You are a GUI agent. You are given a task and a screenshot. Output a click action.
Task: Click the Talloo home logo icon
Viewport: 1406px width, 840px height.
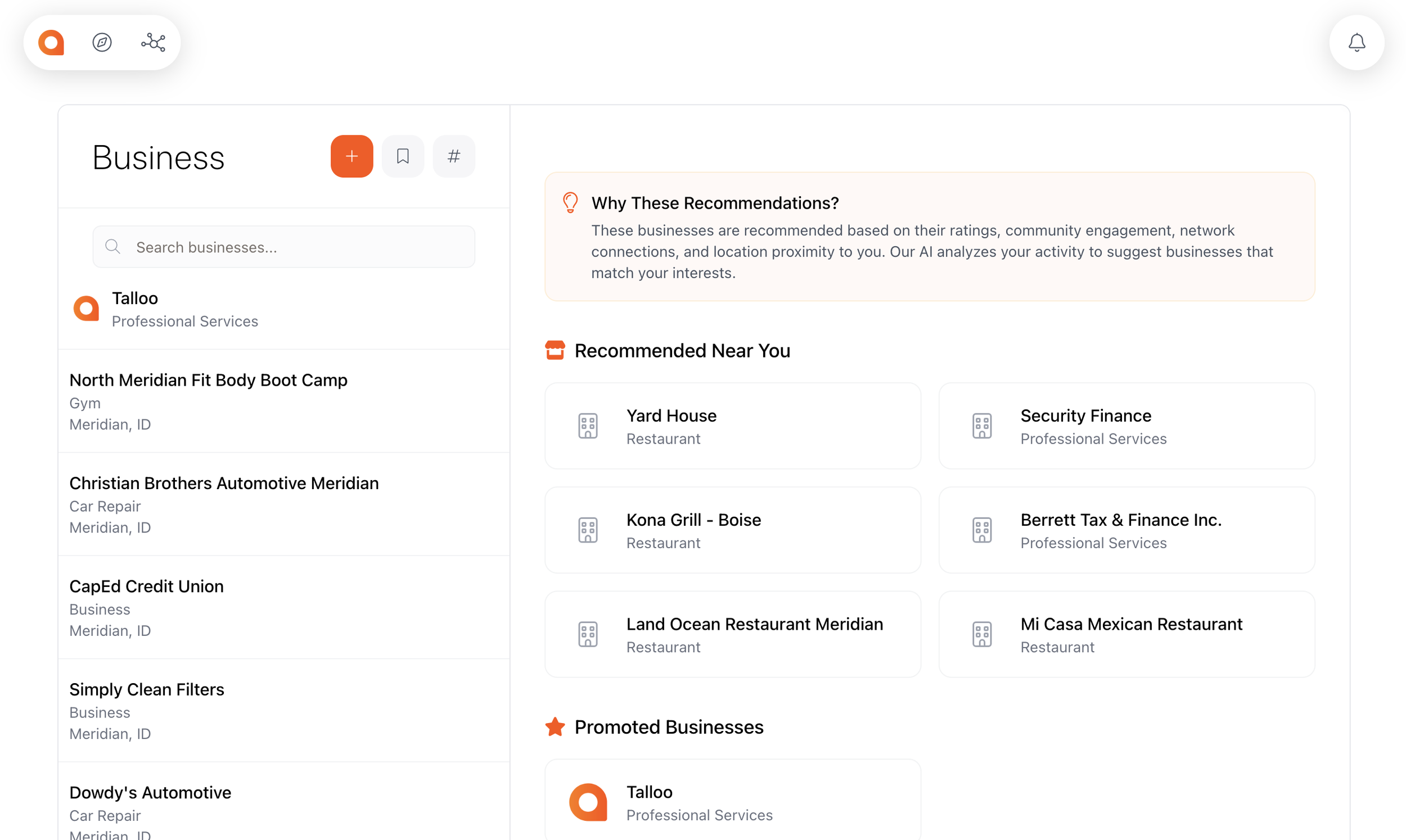[51, 43]
